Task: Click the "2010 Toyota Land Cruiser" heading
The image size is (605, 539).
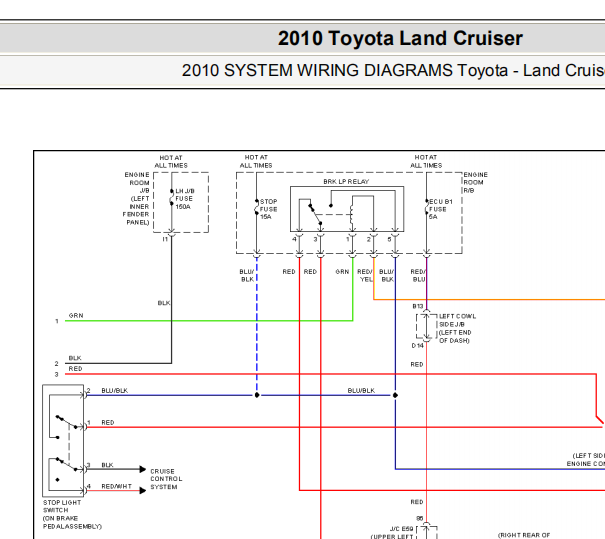Action: pos(400,38)
